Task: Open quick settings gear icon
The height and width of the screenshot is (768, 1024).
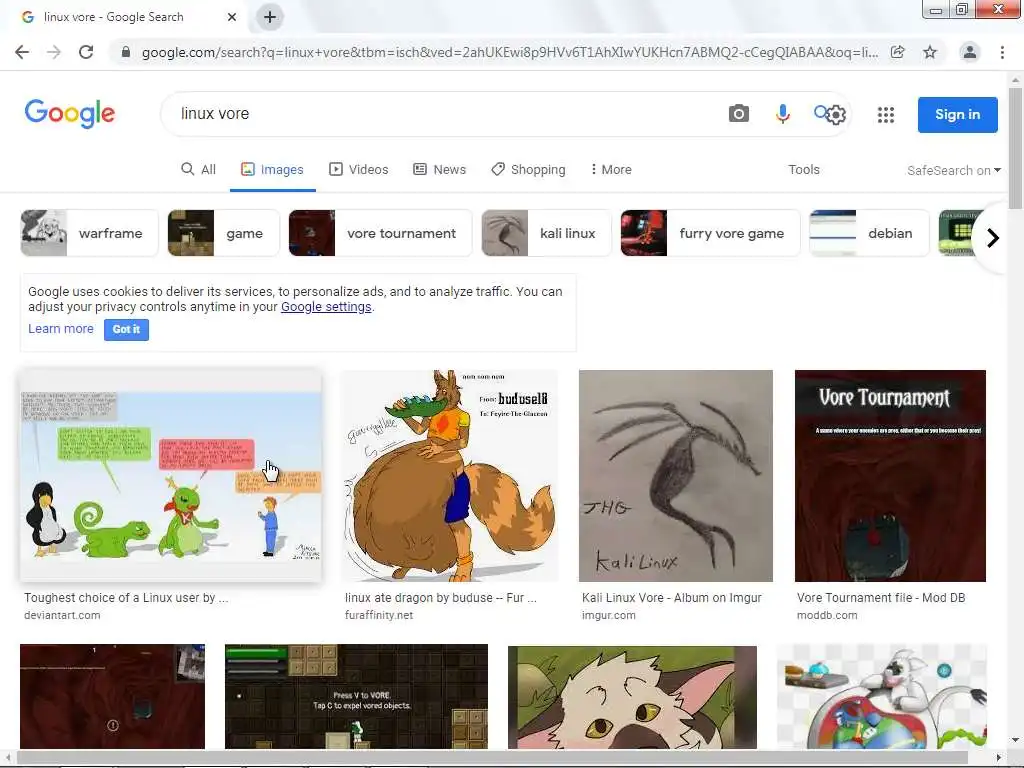Action: (x=837, y=115)
